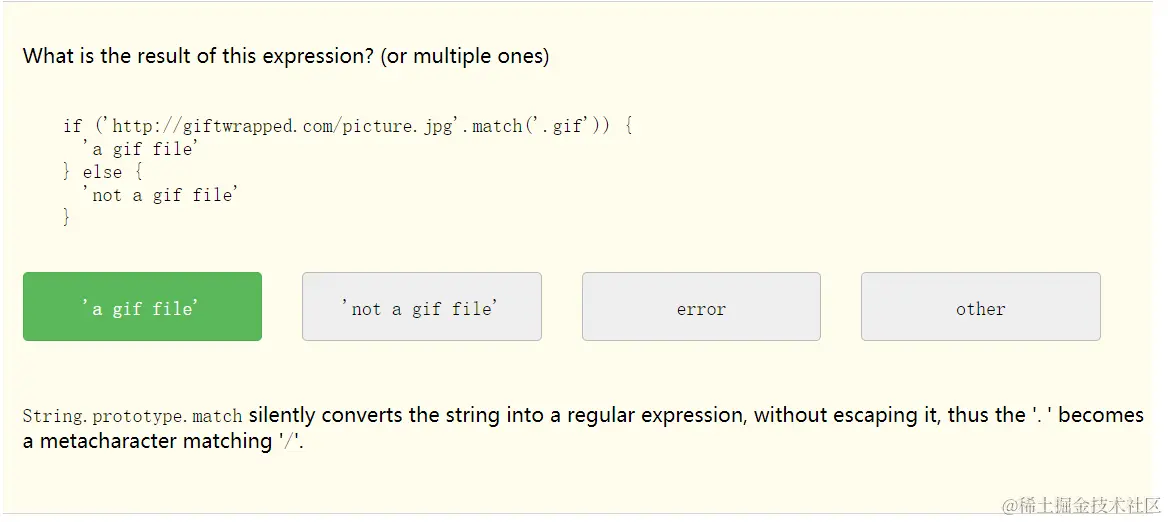Click the 'String.prototype.match' inline code text
This screenshot has width=1168, height=522.
(x=132, y=416)
